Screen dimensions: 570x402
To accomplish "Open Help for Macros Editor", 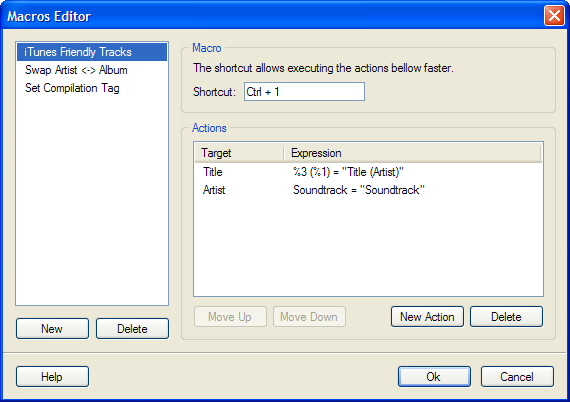I will tap(52, 377).
